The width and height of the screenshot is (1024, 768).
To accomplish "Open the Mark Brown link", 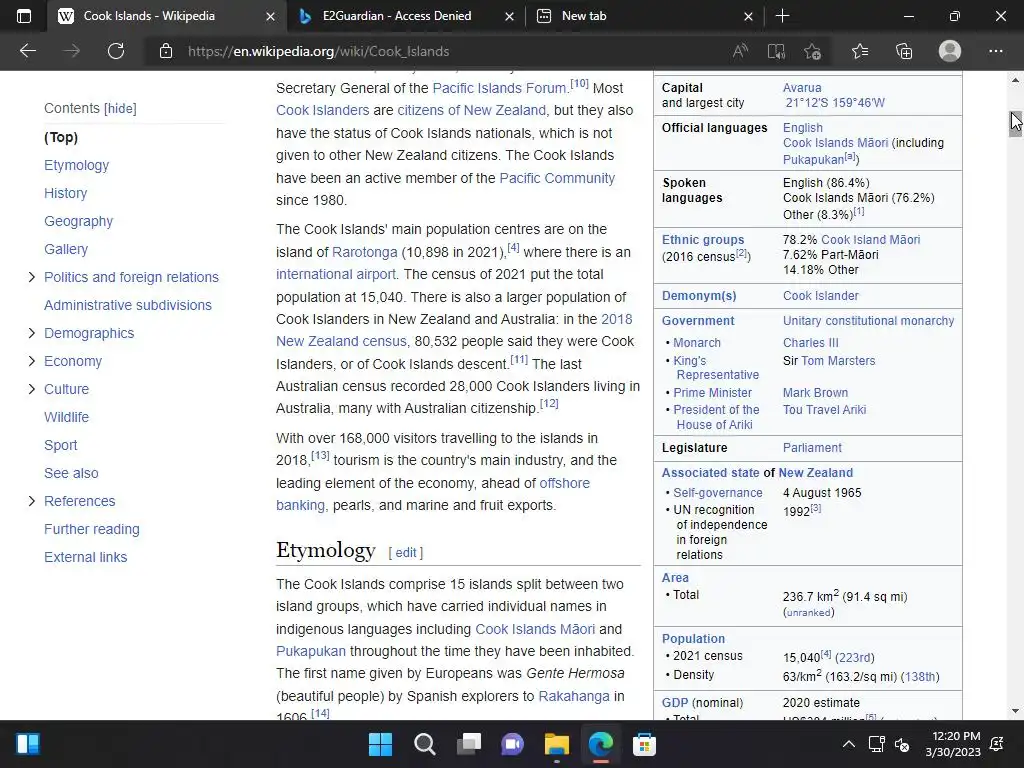I will 815,393.
